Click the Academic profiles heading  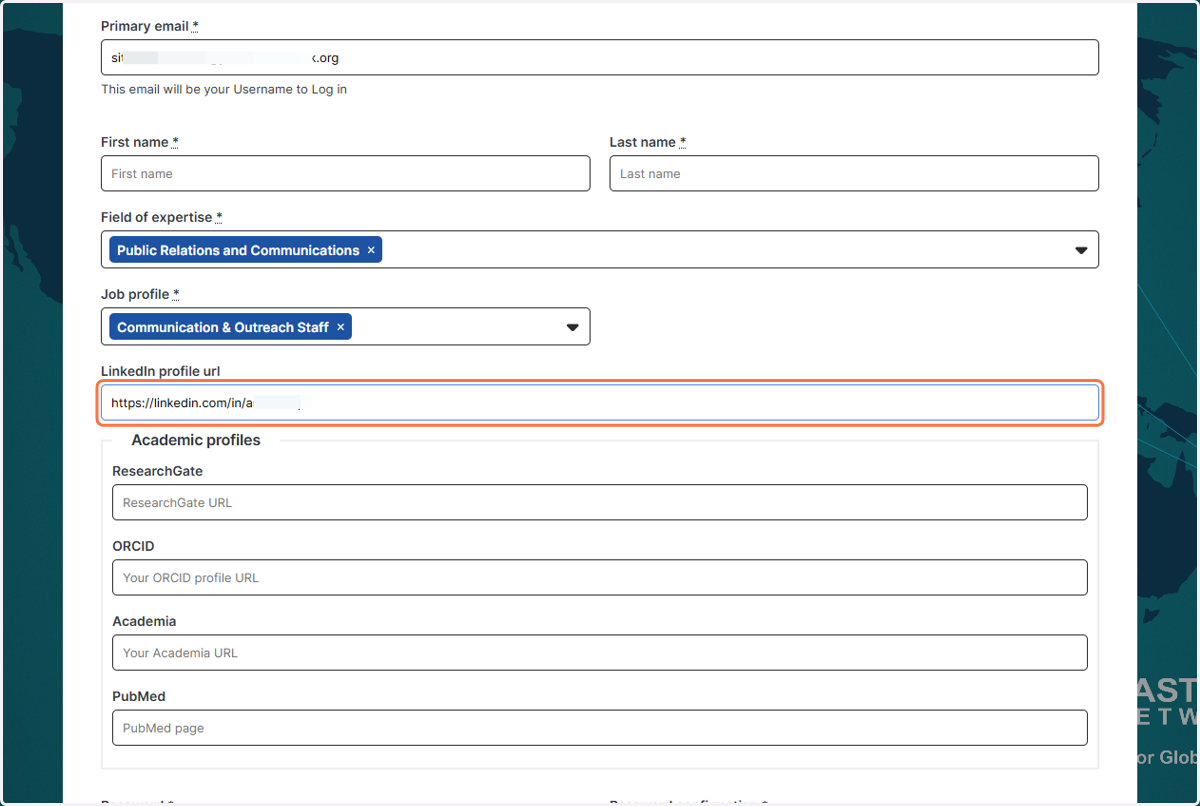(196, 440)
